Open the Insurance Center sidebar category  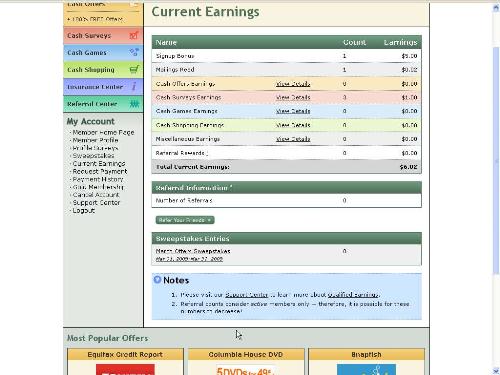click(x=103, y=87)
